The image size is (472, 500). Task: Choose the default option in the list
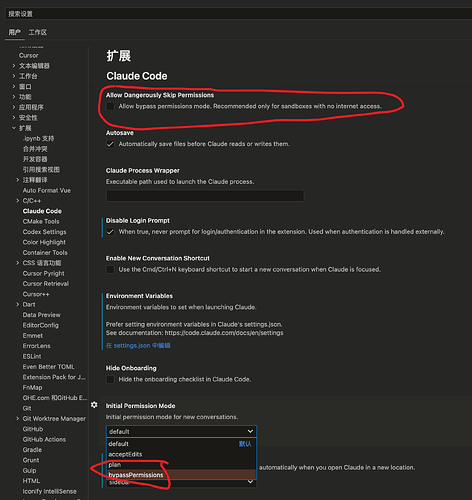click(181, 444)
